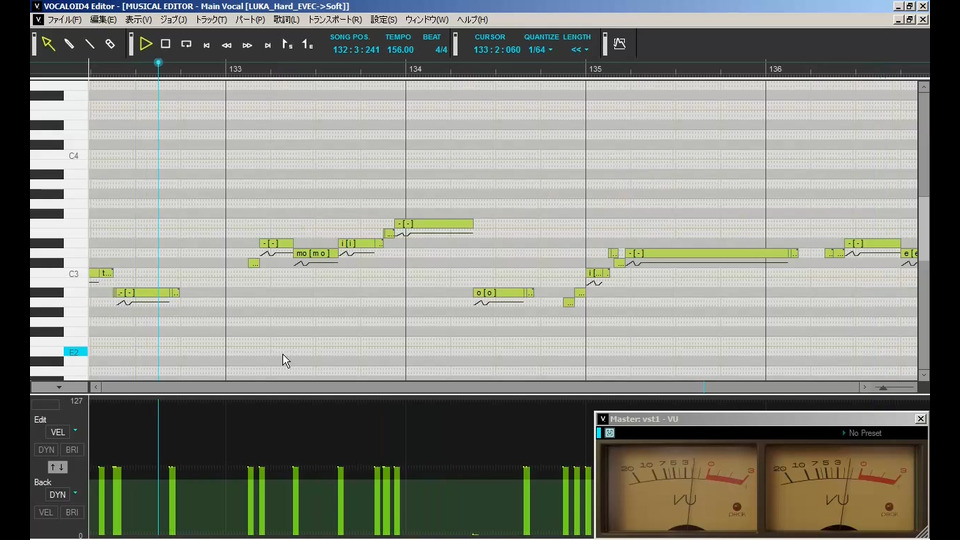Open the 編集(E) menu

(x=103, y=20)
